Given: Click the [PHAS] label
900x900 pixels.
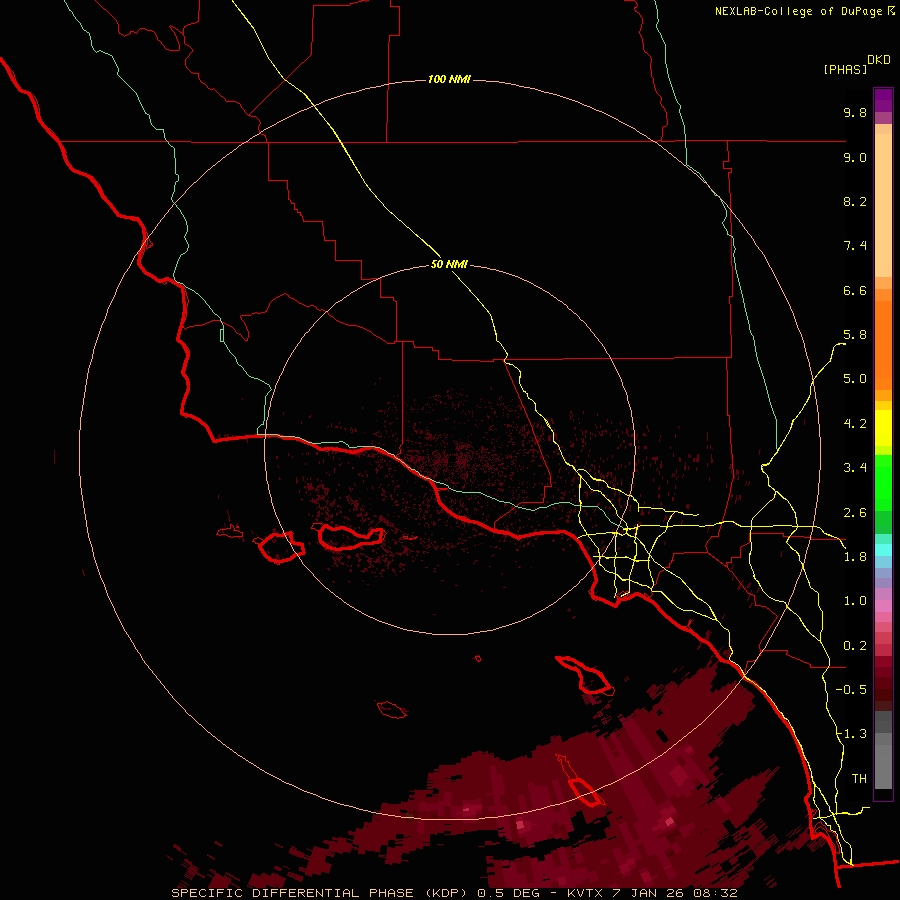Looking at the screenshot, I should tap(845, 69).
